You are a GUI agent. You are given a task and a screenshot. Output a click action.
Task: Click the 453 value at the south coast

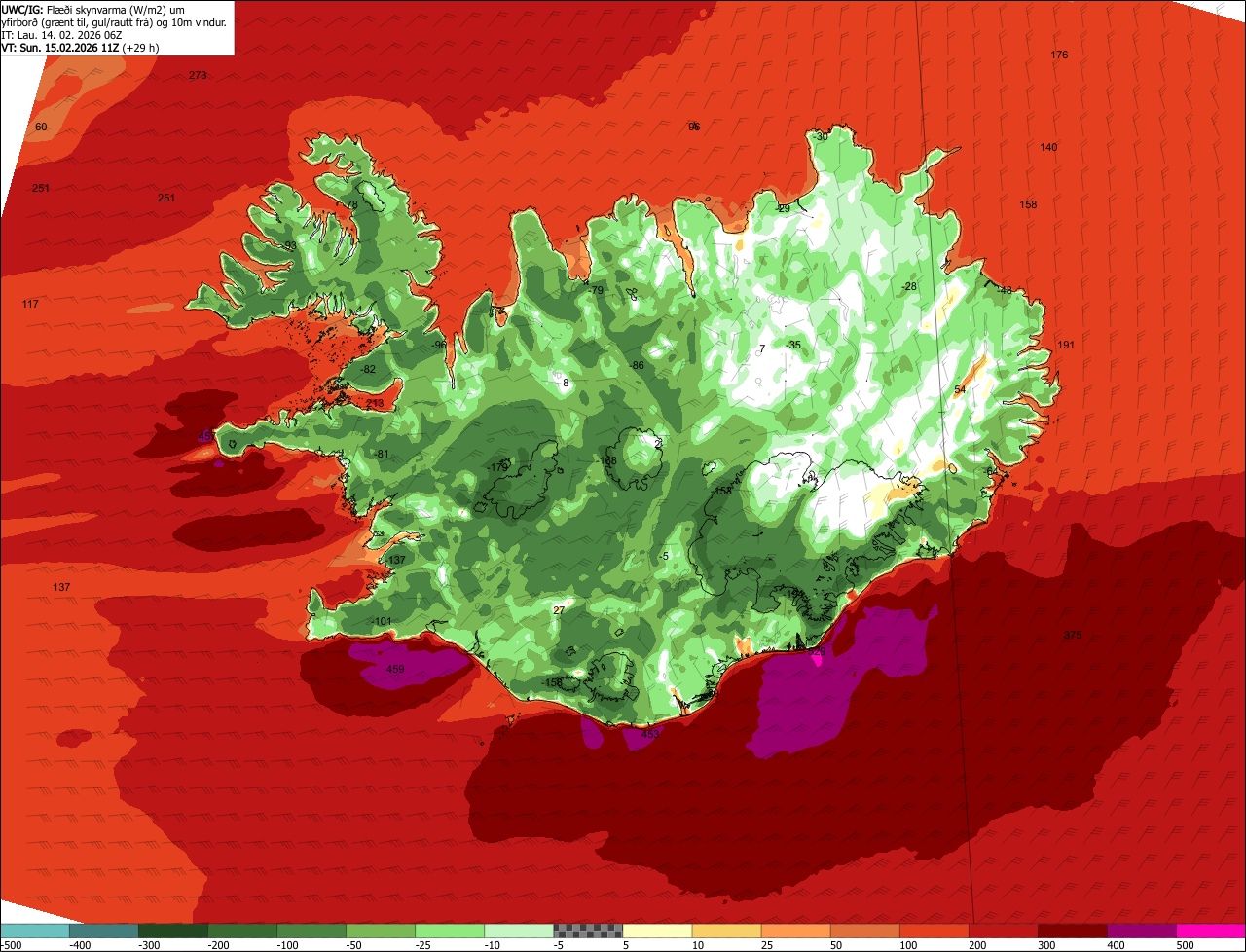click(650, 734)
